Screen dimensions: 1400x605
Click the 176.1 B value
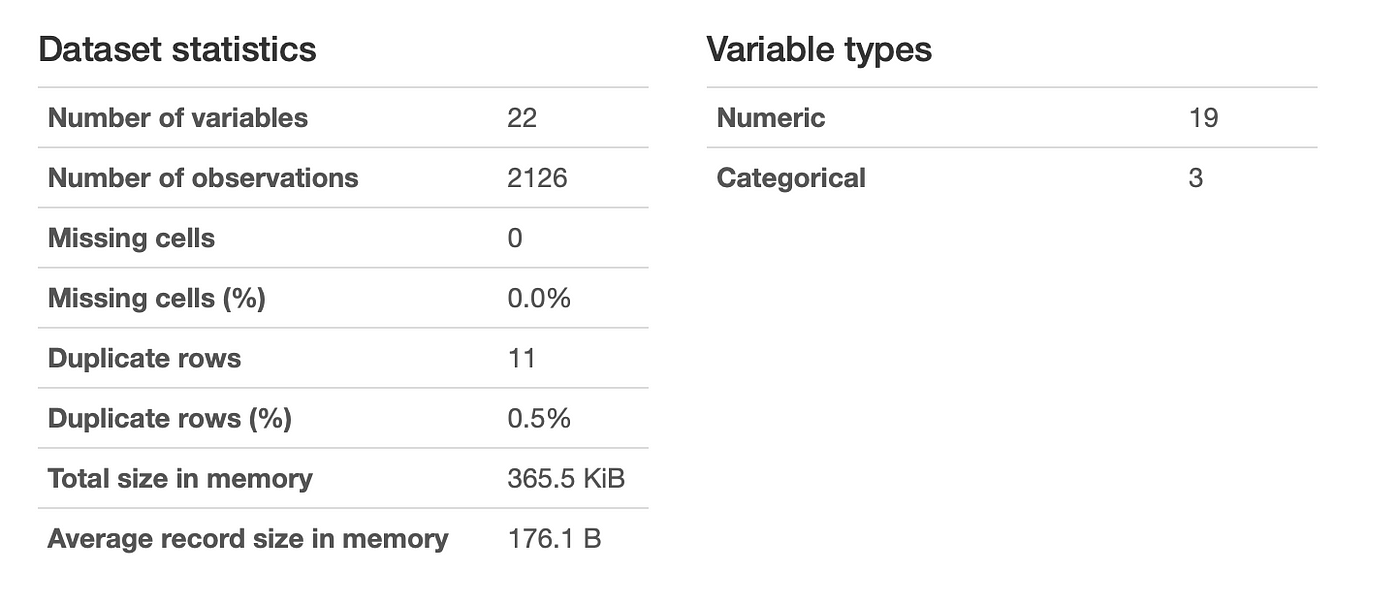coord(554,538)
